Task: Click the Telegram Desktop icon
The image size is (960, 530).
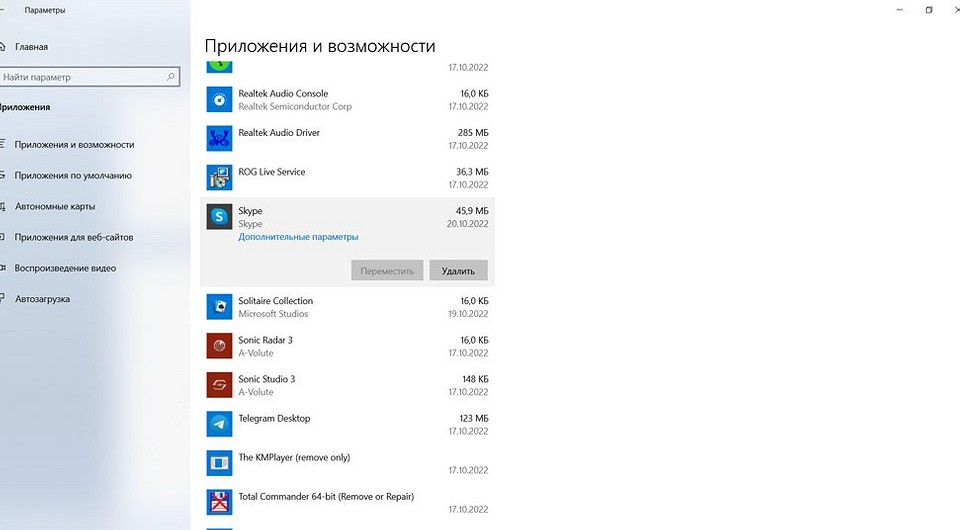Action: point(219,424)
